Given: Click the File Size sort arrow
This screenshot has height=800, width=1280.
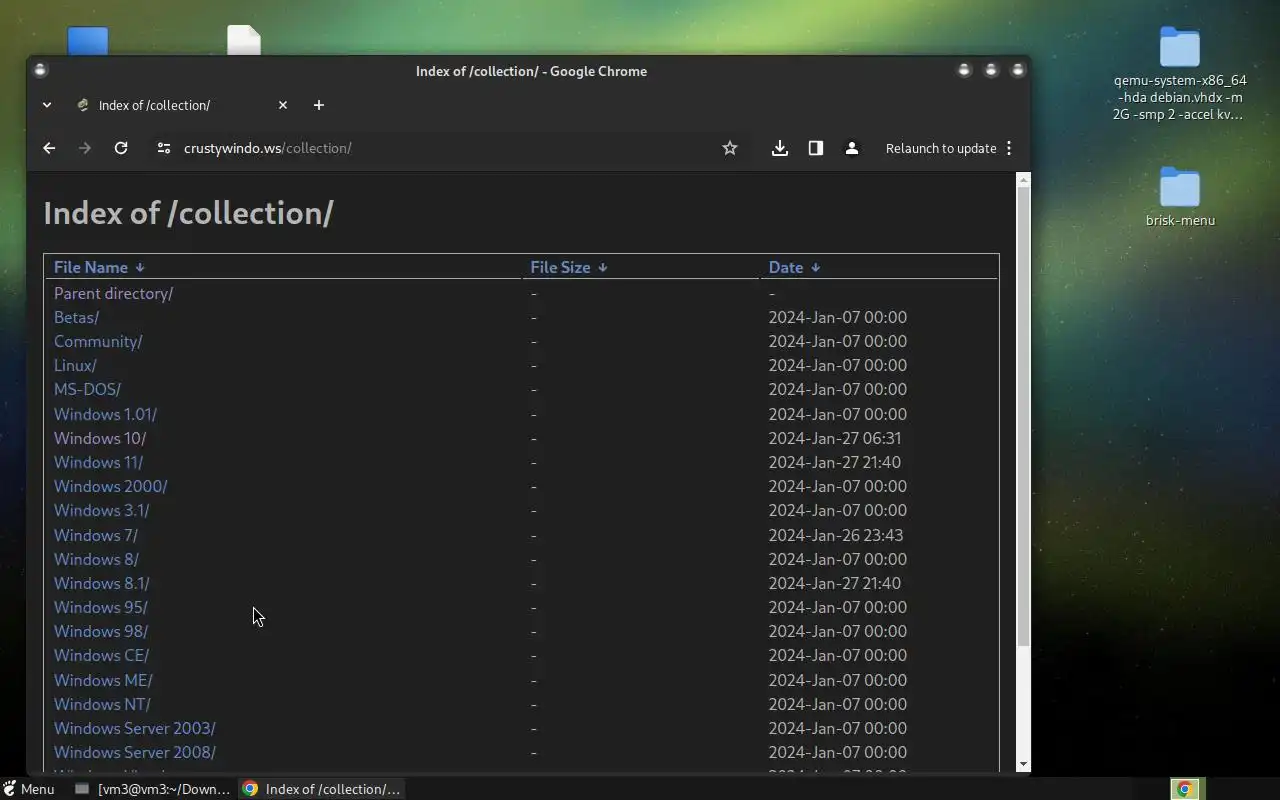Looking at the screenshot, I should [603, 268].
